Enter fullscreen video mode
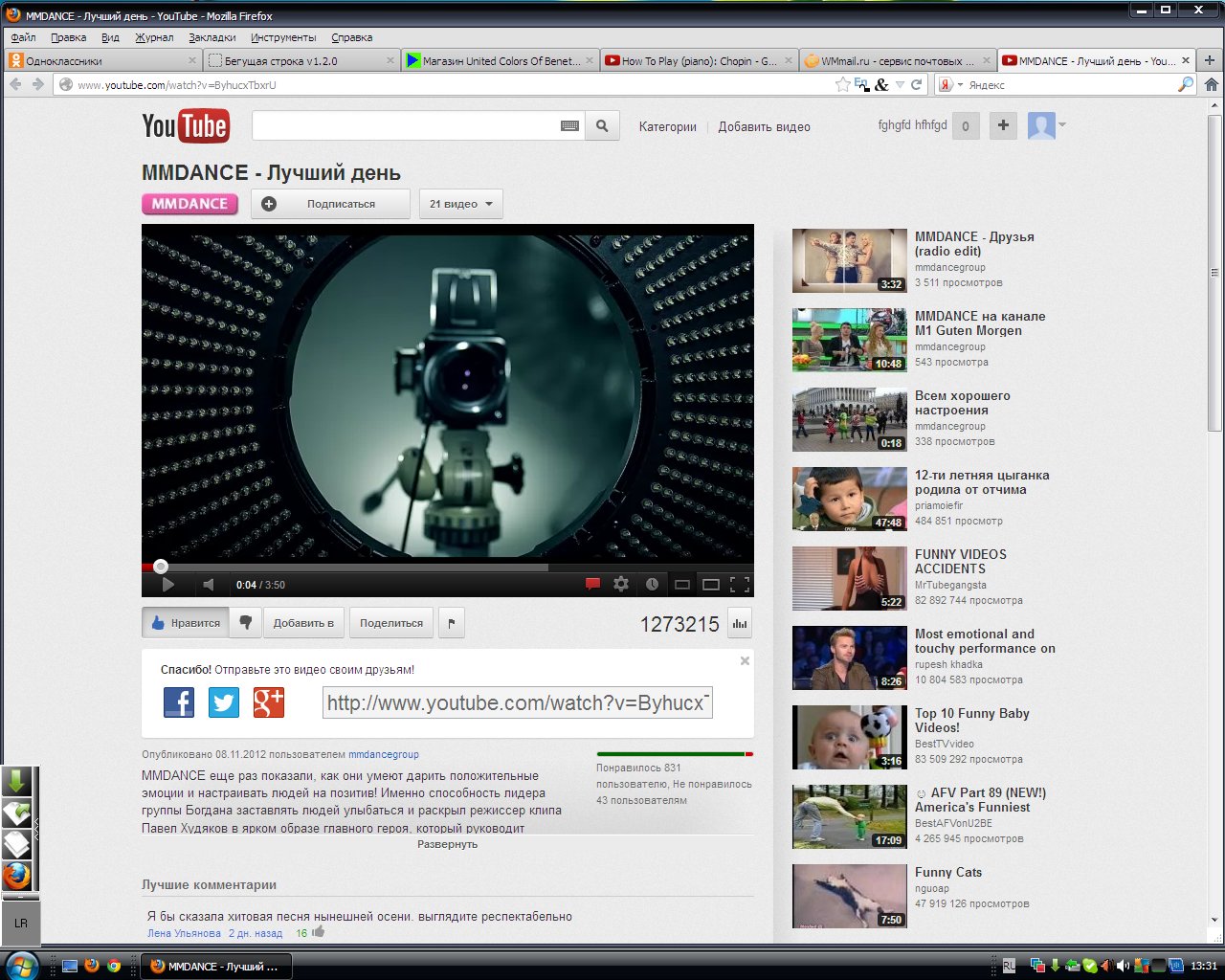The image size is (1225, 980). point(740,584)
